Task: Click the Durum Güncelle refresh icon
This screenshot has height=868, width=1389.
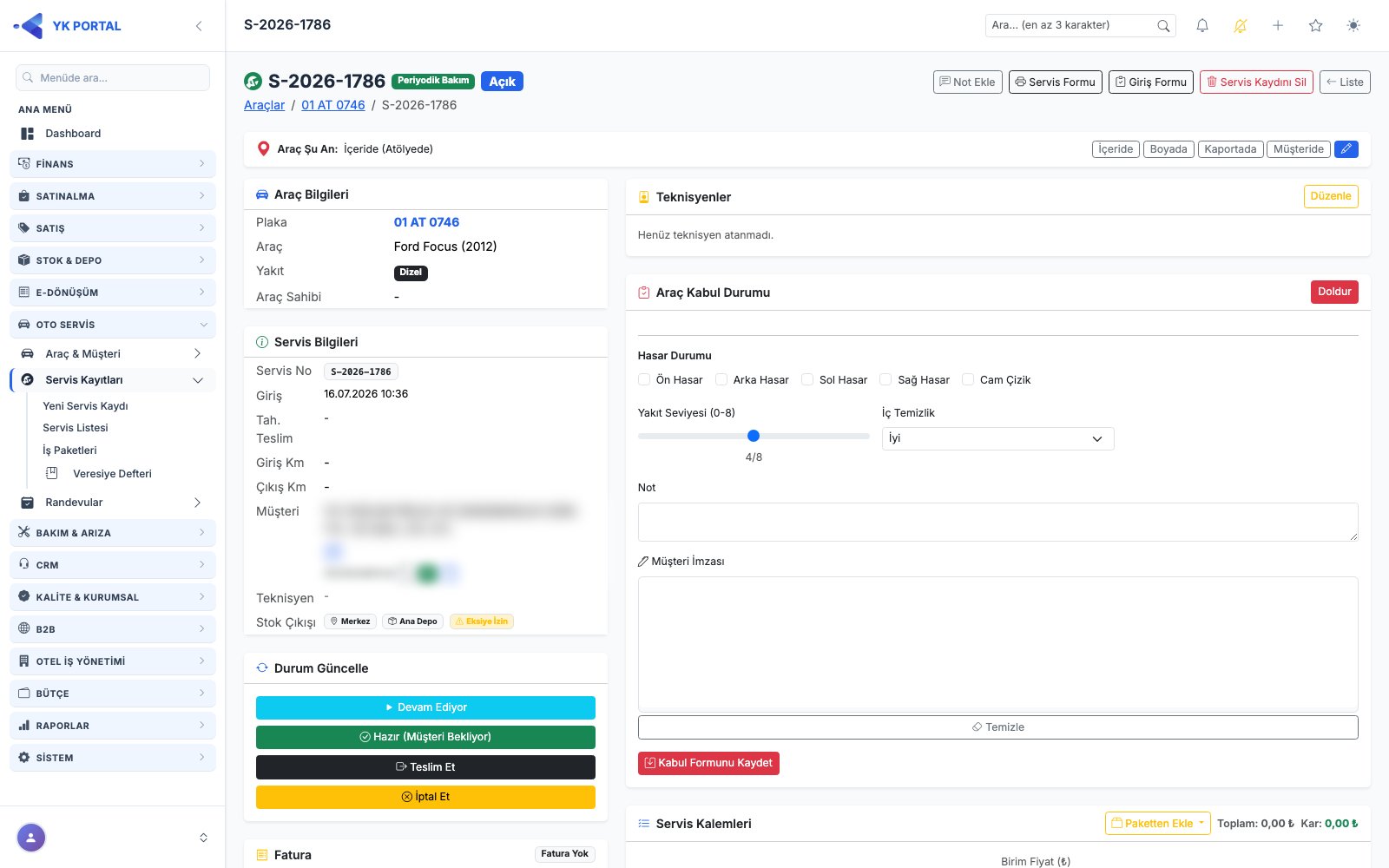Action: 262,668
